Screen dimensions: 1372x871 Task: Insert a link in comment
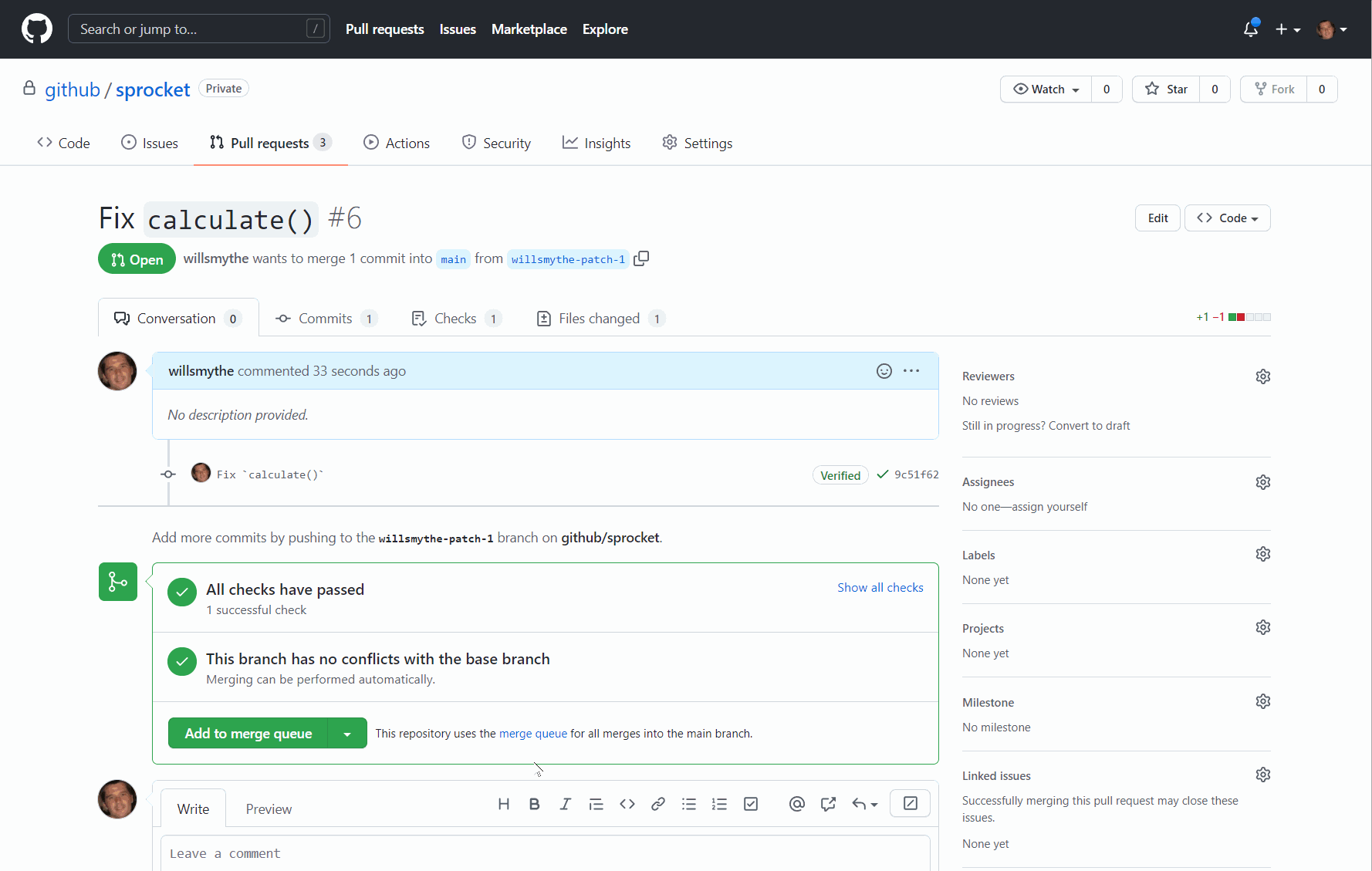(657, 804)
